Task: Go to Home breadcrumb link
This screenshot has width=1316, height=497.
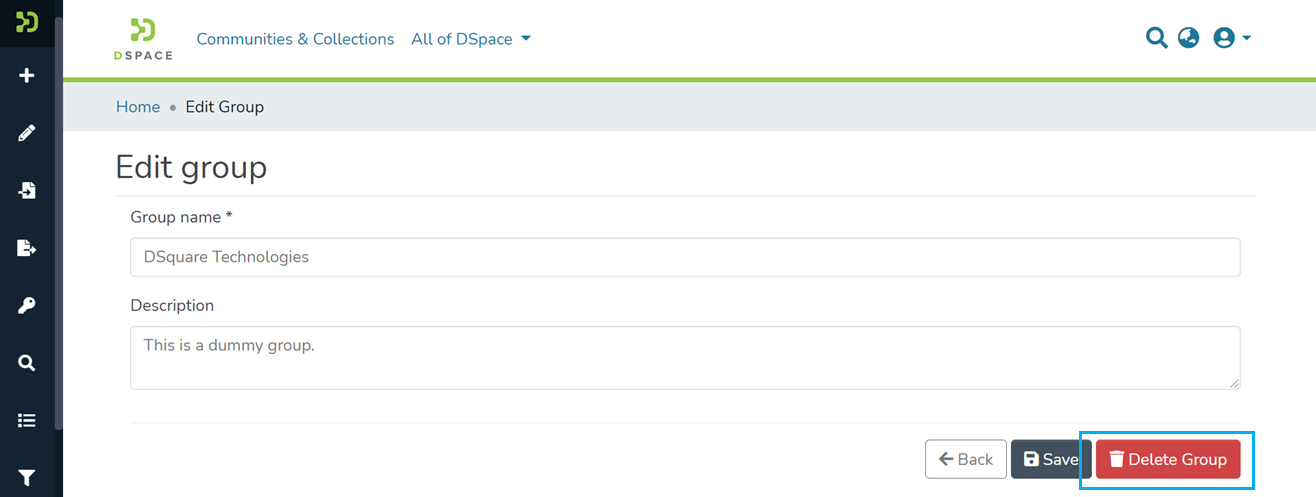Action: 138,107
